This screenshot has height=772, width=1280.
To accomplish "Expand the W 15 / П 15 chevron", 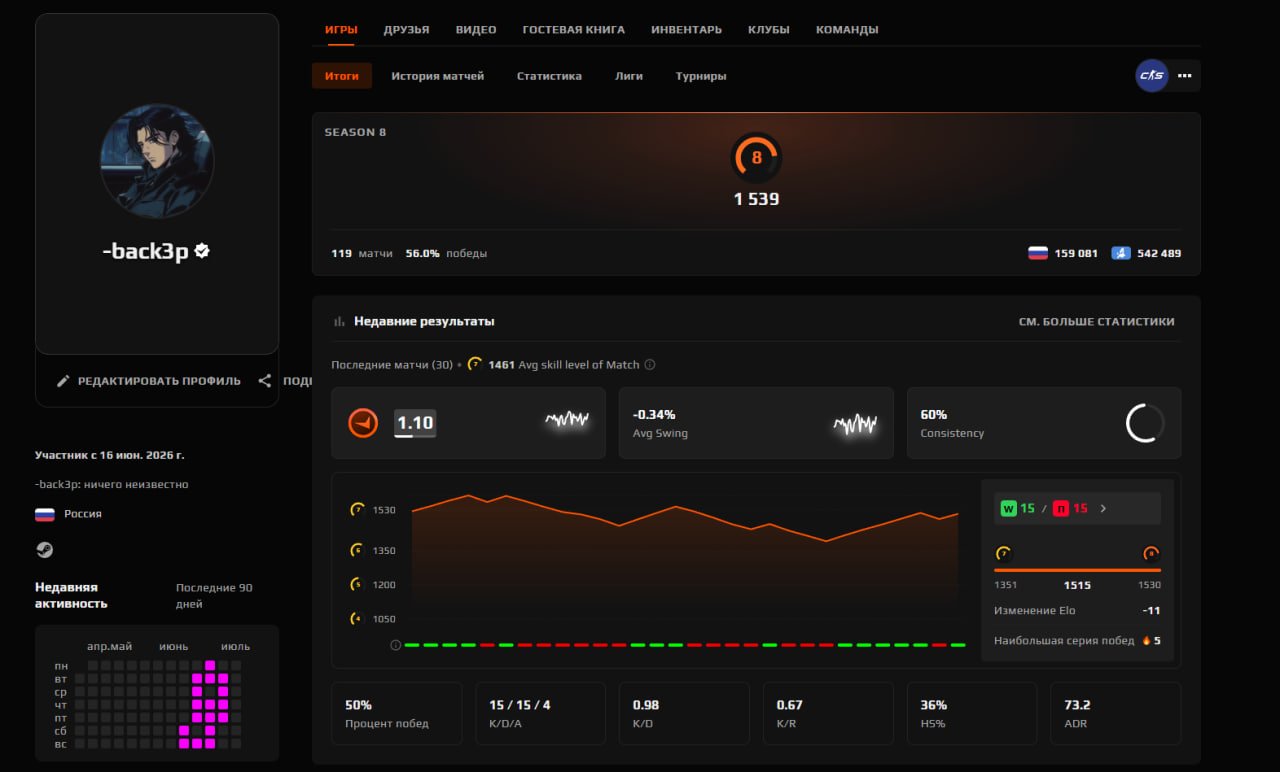I will [1103, 508].
